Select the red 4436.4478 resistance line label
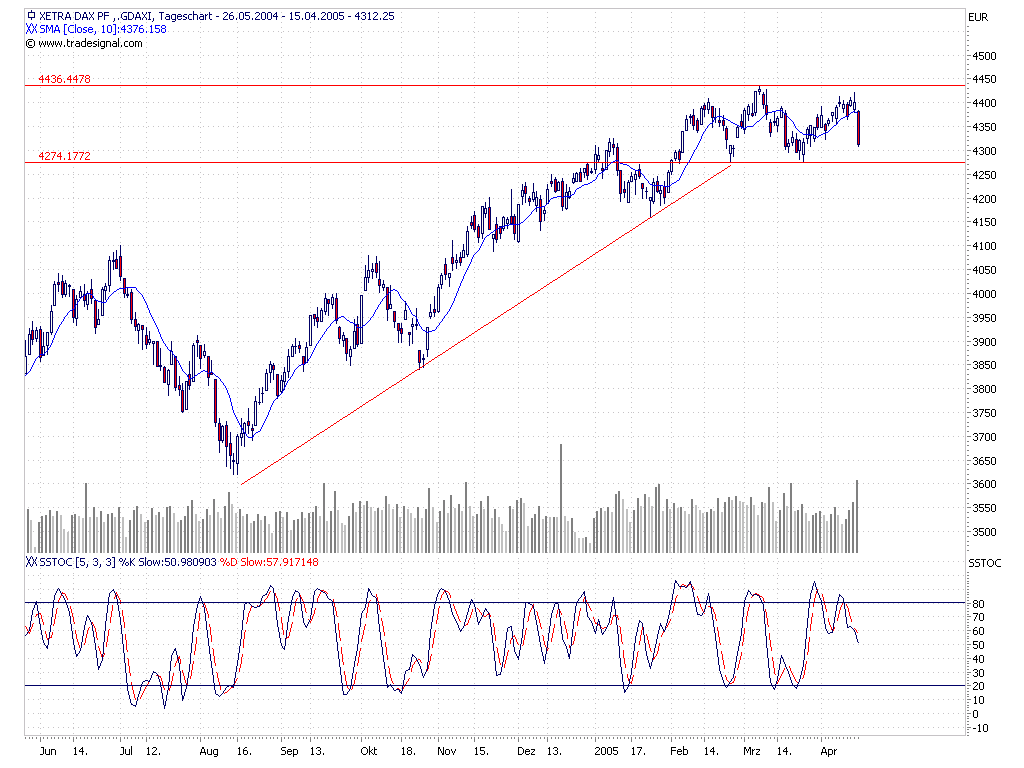The image size is (1024, 768). click(x=65, y=79)
